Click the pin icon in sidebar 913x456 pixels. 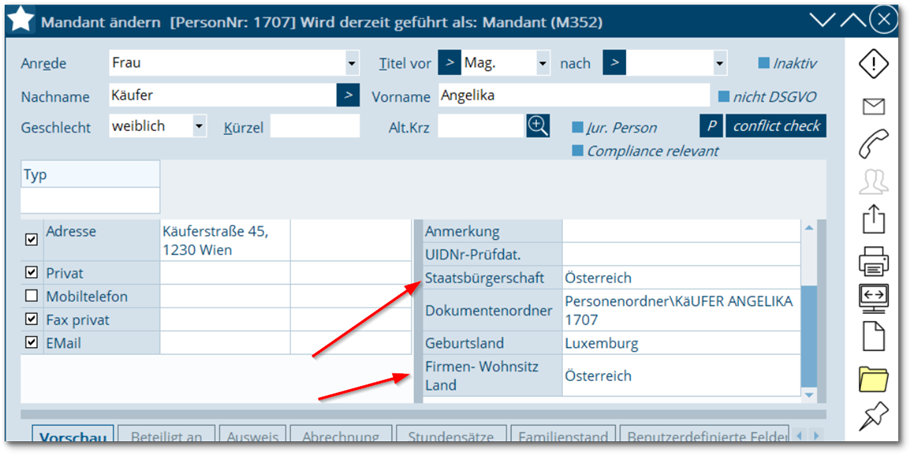pos(874,421)
